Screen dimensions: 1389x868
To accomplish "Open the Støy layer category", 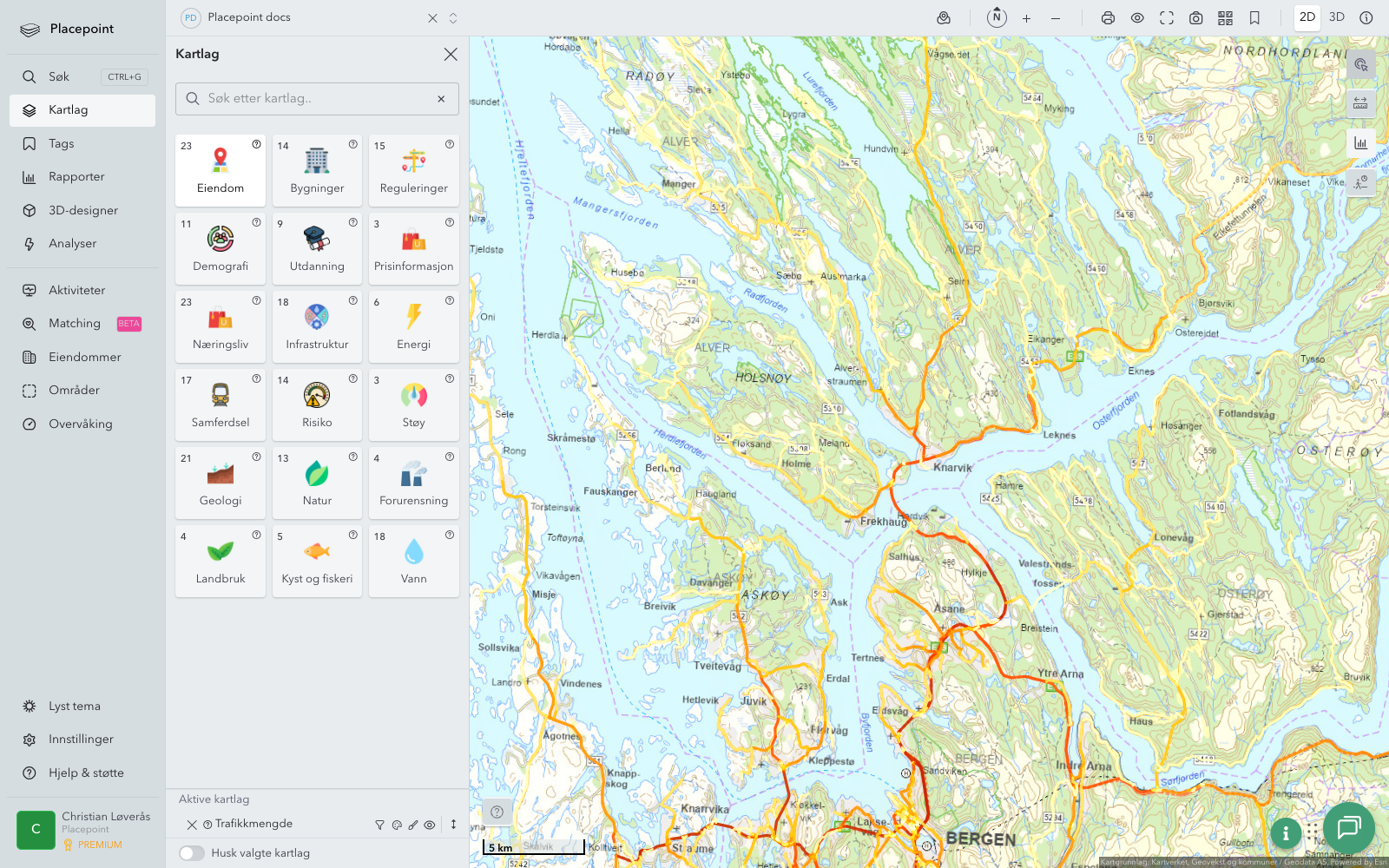I will pyautogui.click(x=414, y=404).
